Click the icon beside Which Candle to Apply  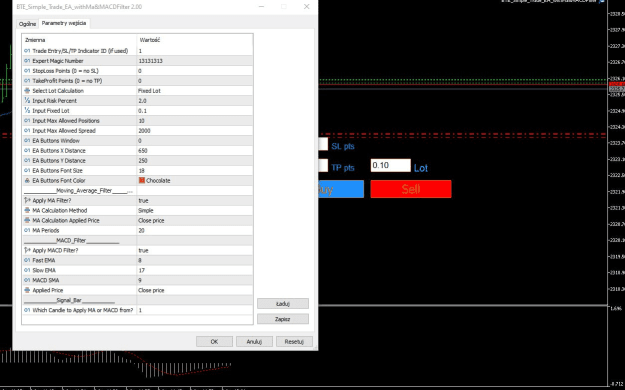coord(27,310)
